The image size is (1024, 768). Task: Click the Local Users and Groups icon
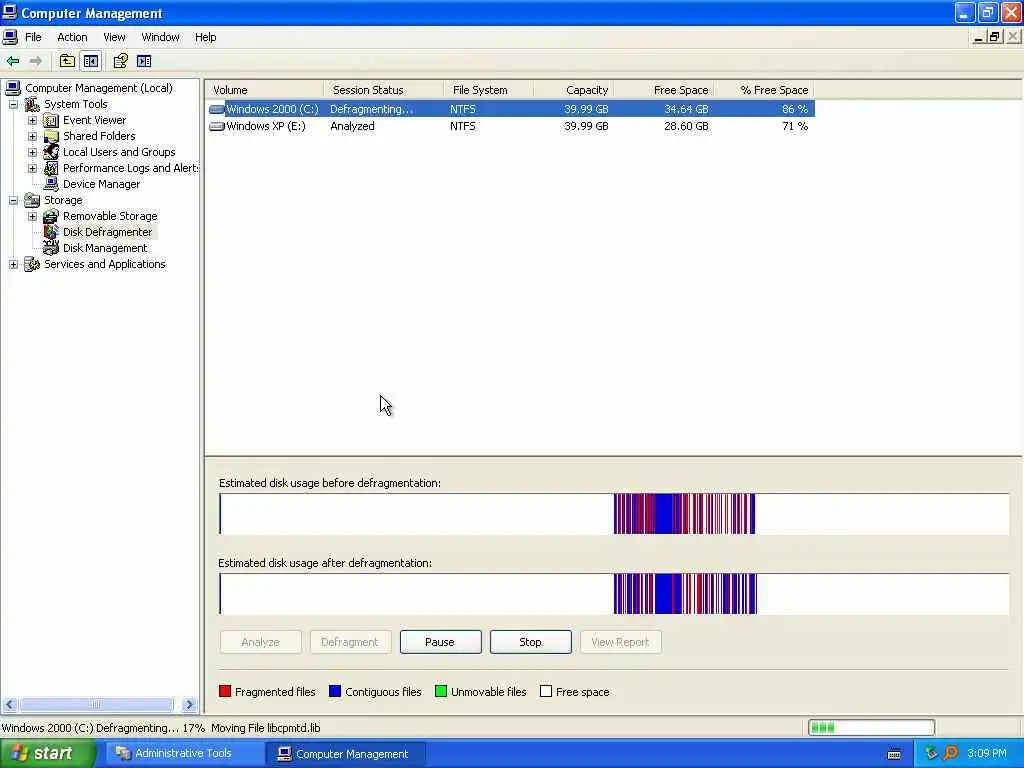pyautogui.click(x=51, y=152)
